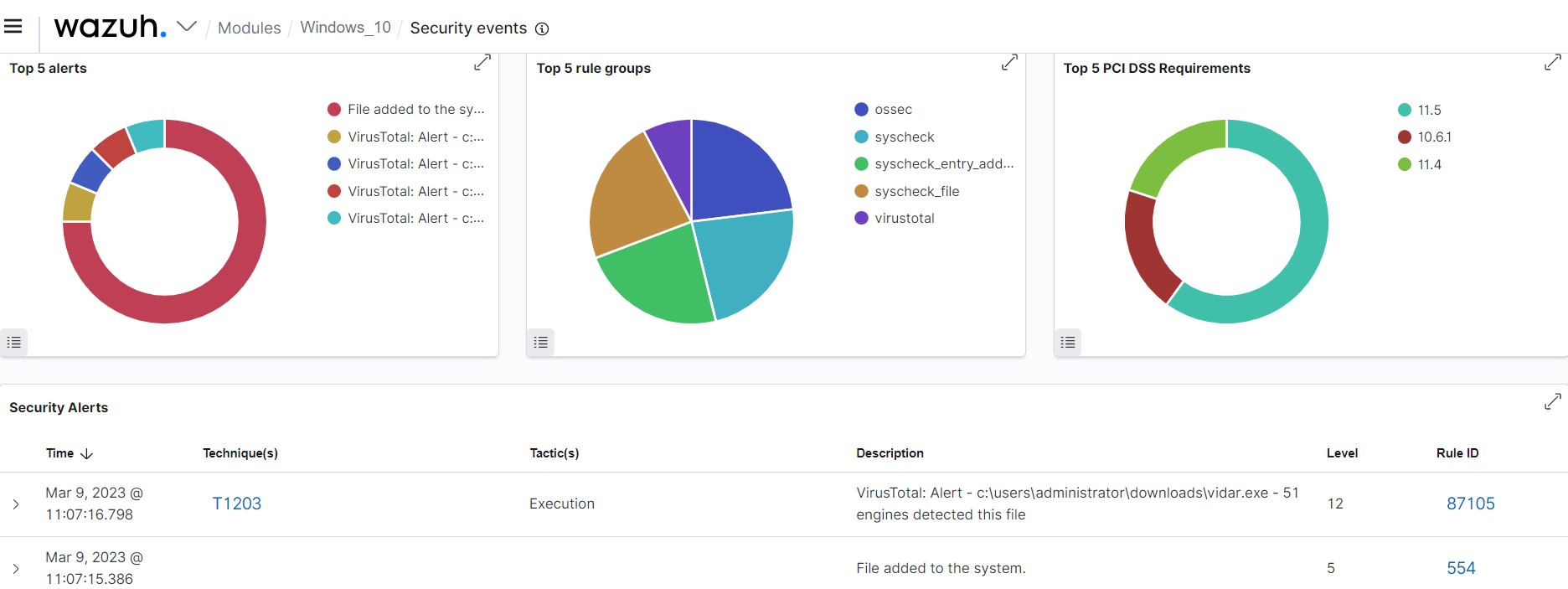Toggle the virustotal legend item
The height and width of the screenshot is (589, 1568).
[895, 218]
